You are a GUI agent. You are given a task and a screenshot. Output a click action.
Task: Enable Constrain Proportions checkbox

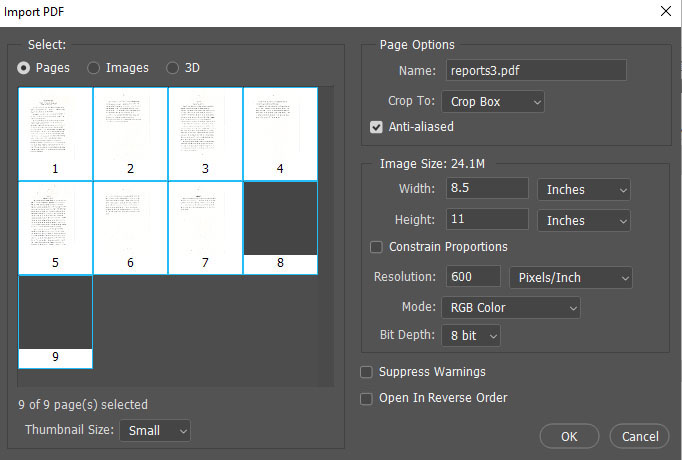(x=376, y=247)
